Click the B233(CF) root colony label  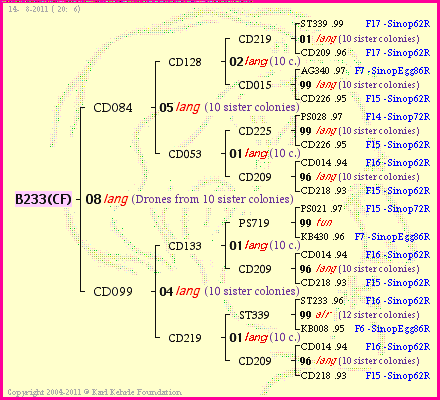(43, 199)
